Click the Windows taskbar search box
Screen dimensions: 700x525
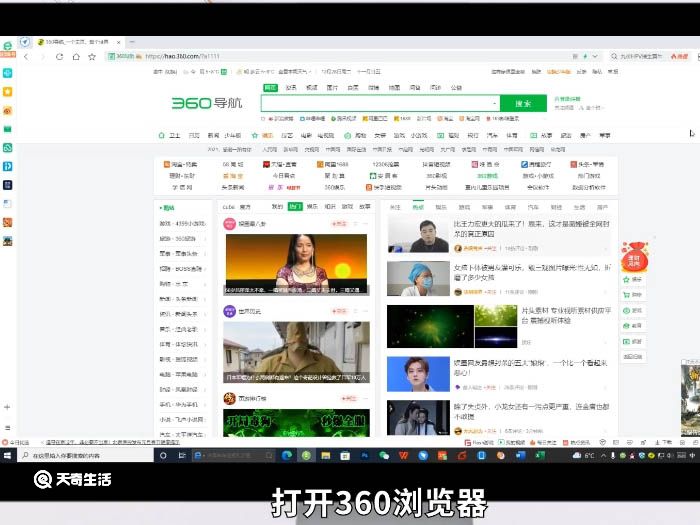click(x=85, y=455)
